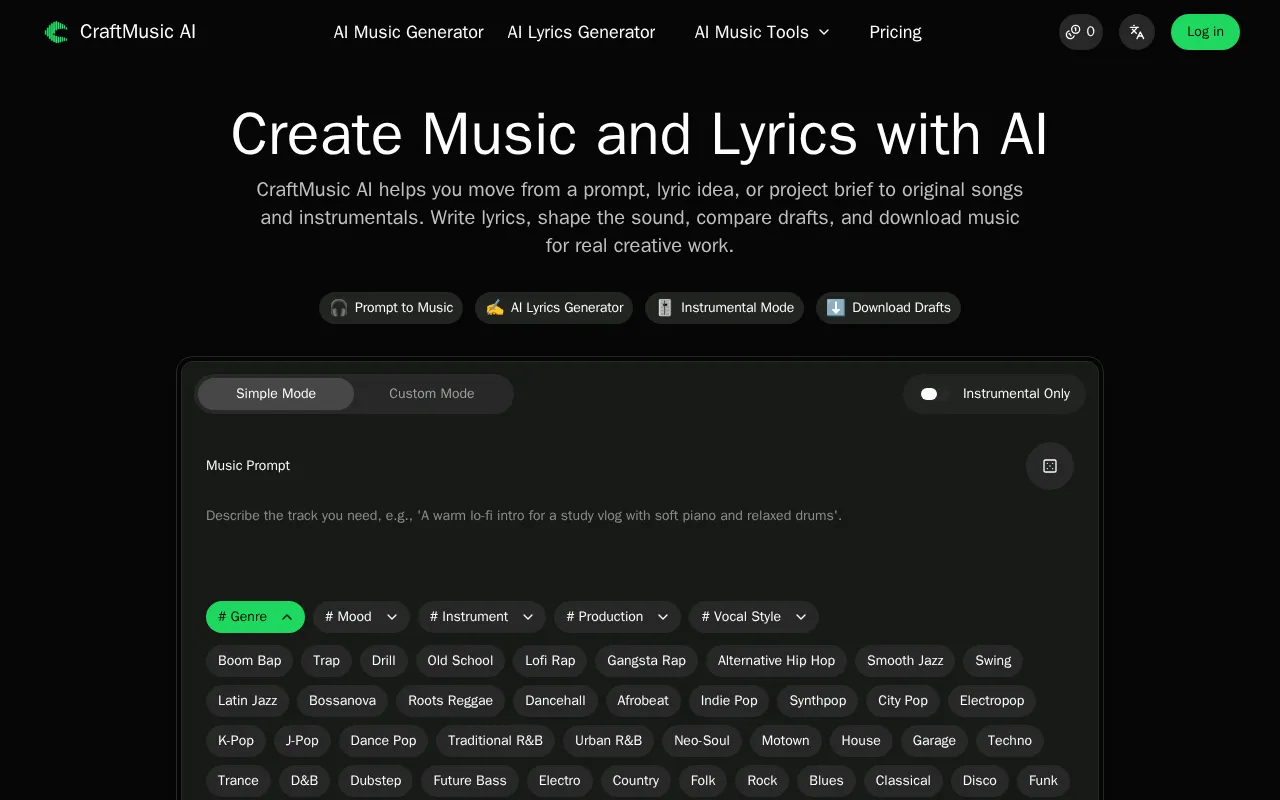Click the CraftMusic AI logo icon
This screenshot has height=800, width=1280.
click(56, 32)
